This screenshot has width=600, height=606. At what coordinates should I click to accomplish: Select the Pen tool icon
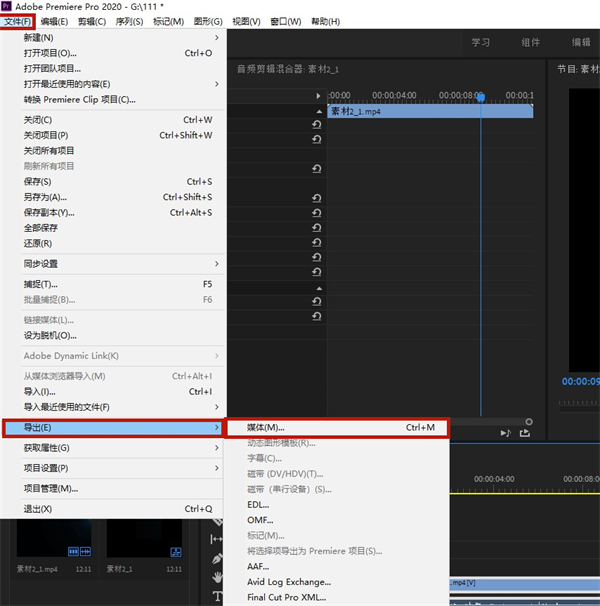[x=217, y=558]
